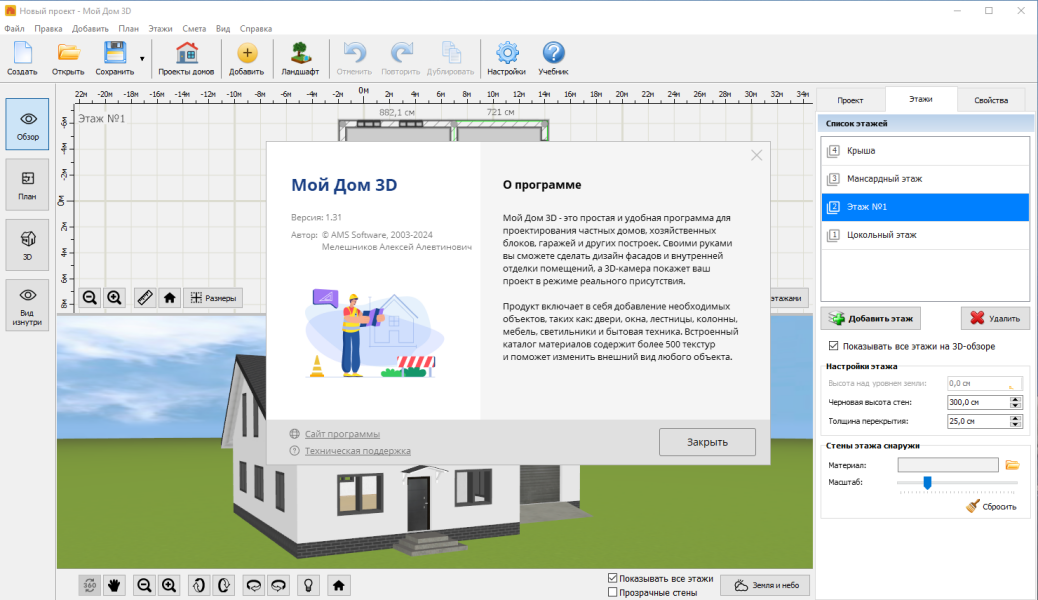Open the Техническая поддержка link
This screenshot has width=1038, height=600.
357,451
